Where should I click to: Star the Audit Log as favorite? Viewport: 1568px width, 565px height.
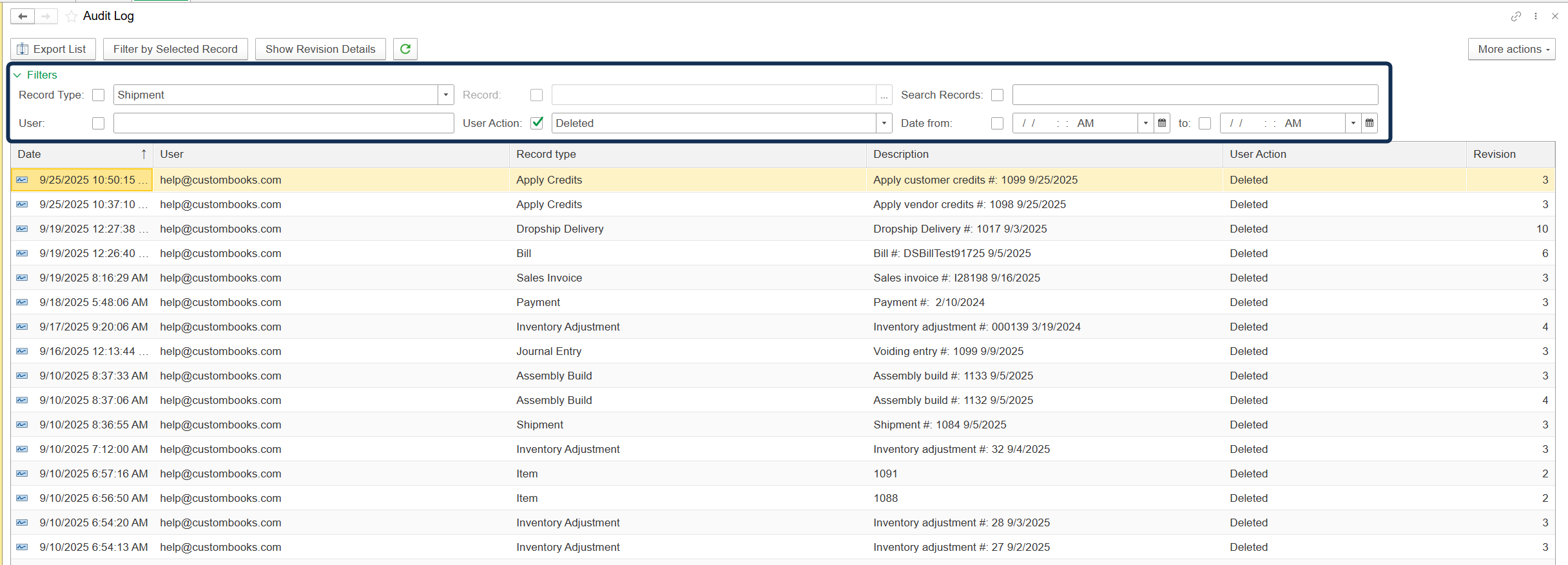pyautogui.click(x=72, y=16)
